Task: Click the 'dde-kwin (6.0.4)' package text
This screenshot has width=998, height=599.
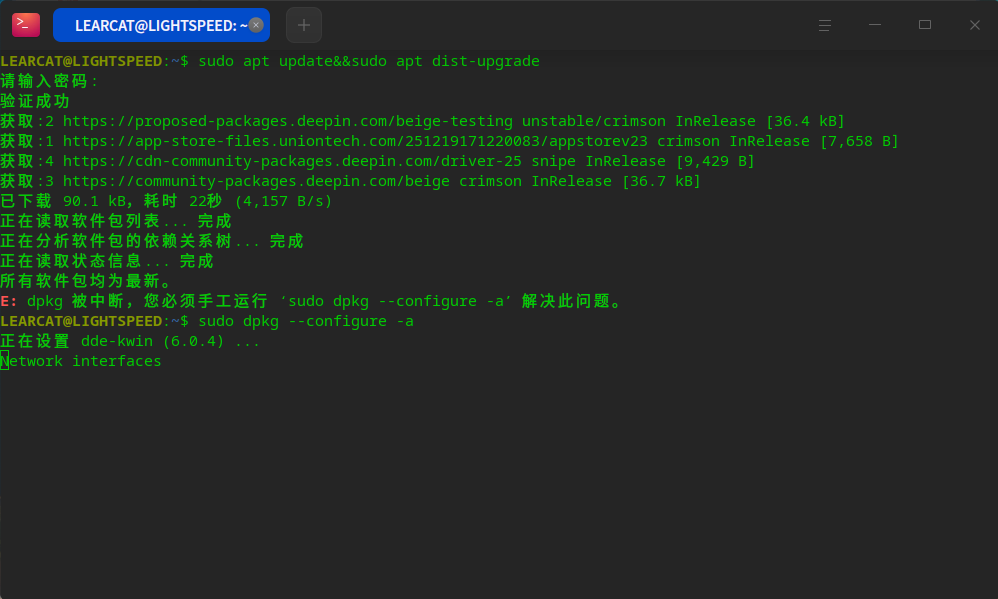Action: [153, 341]
